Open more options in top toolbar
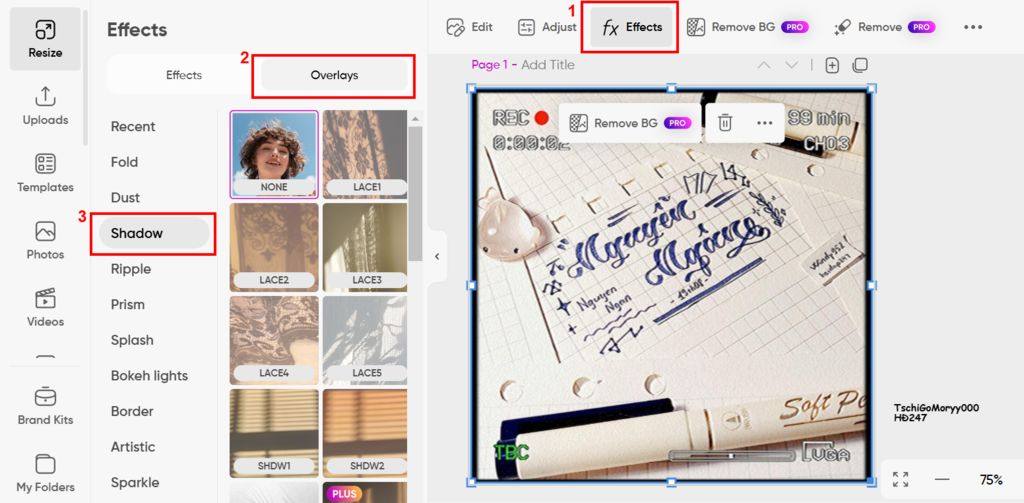This screenshot has height=503, width=1024. [973, 27]
